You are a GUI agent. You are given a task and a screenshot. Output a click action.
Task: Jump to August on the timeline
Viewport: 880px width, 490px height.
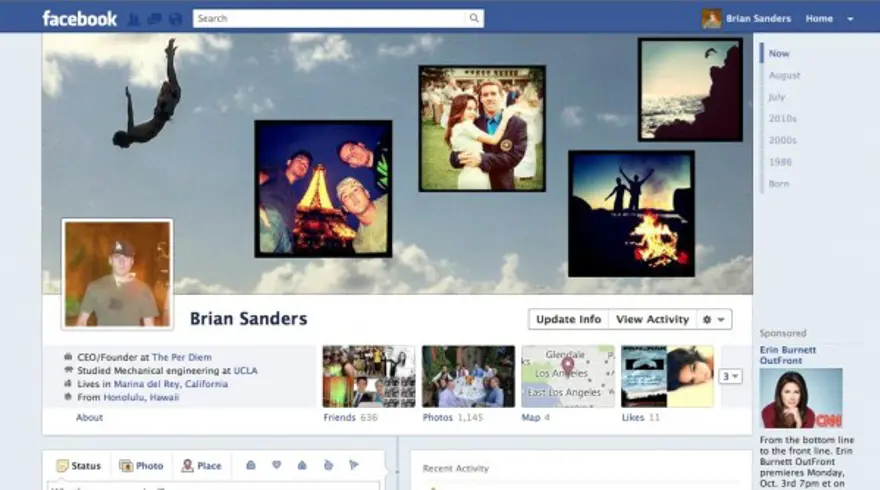[784, 75]
